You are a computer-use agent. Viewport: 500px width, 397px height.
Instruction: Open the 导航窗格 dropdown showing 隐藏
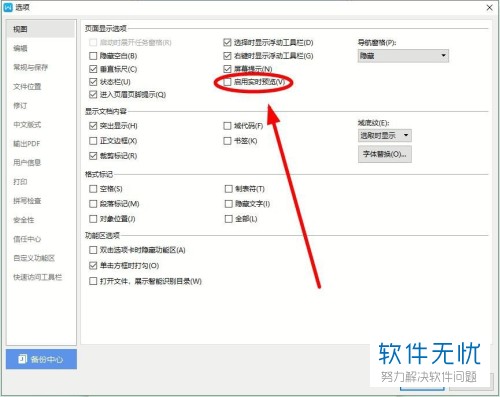403,56
